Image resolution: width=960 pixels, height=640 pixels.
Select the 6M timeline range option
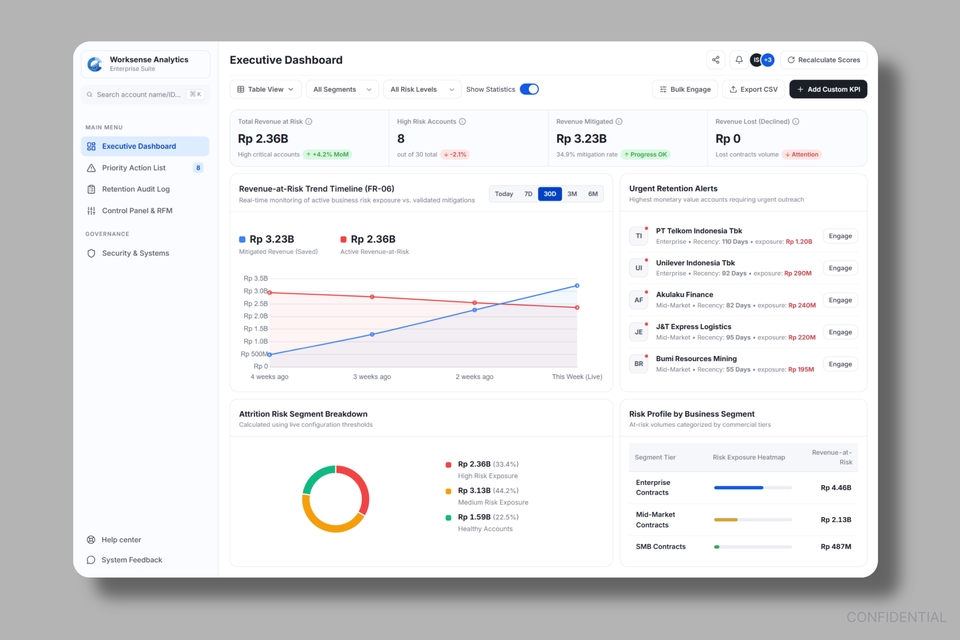(x=593, y=194)
